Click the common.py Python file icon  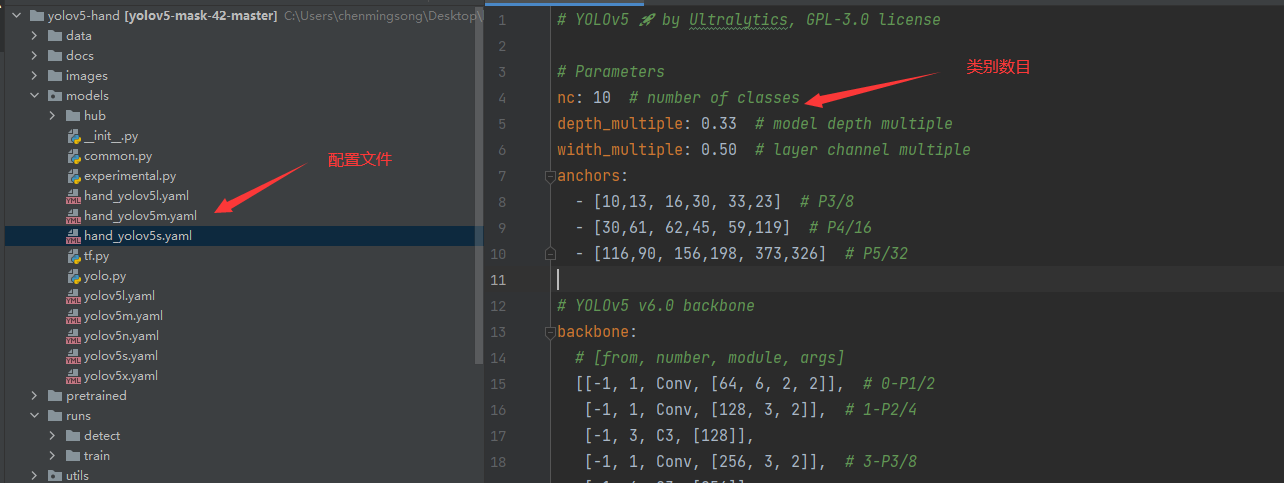coord(74,156)
